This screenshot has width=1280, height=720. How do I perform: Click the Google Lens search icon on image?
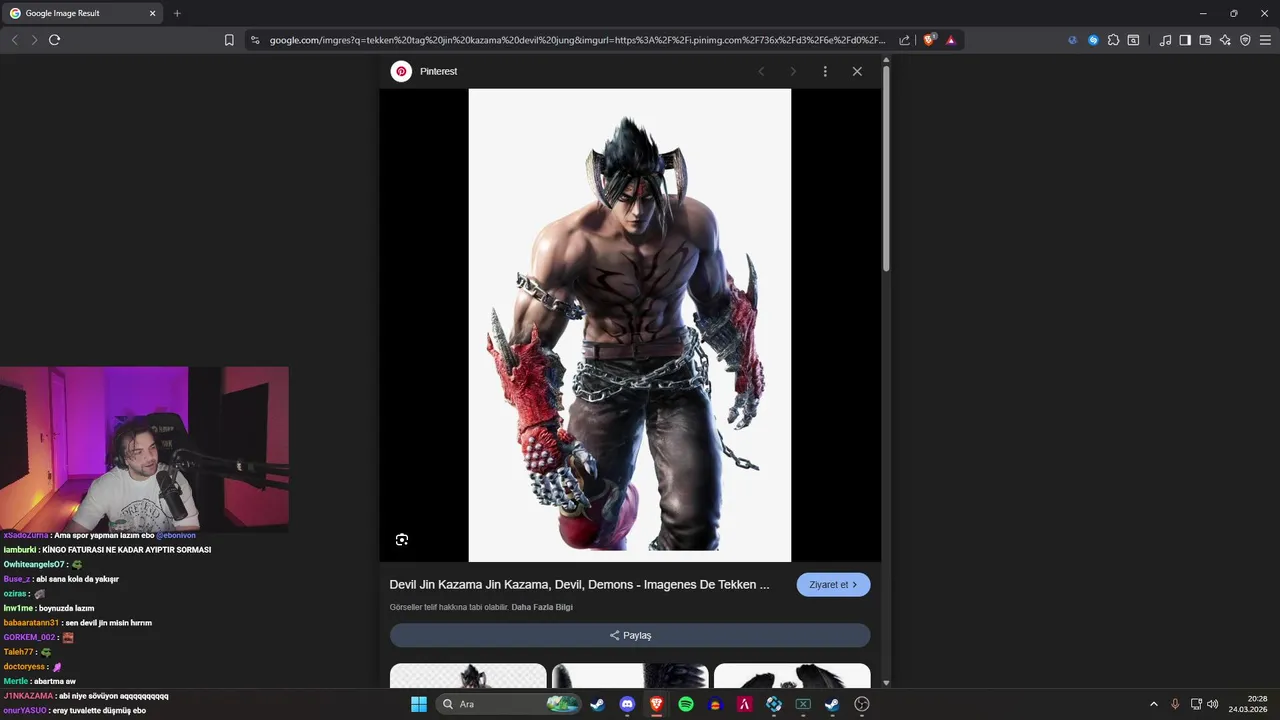[402, 540]
